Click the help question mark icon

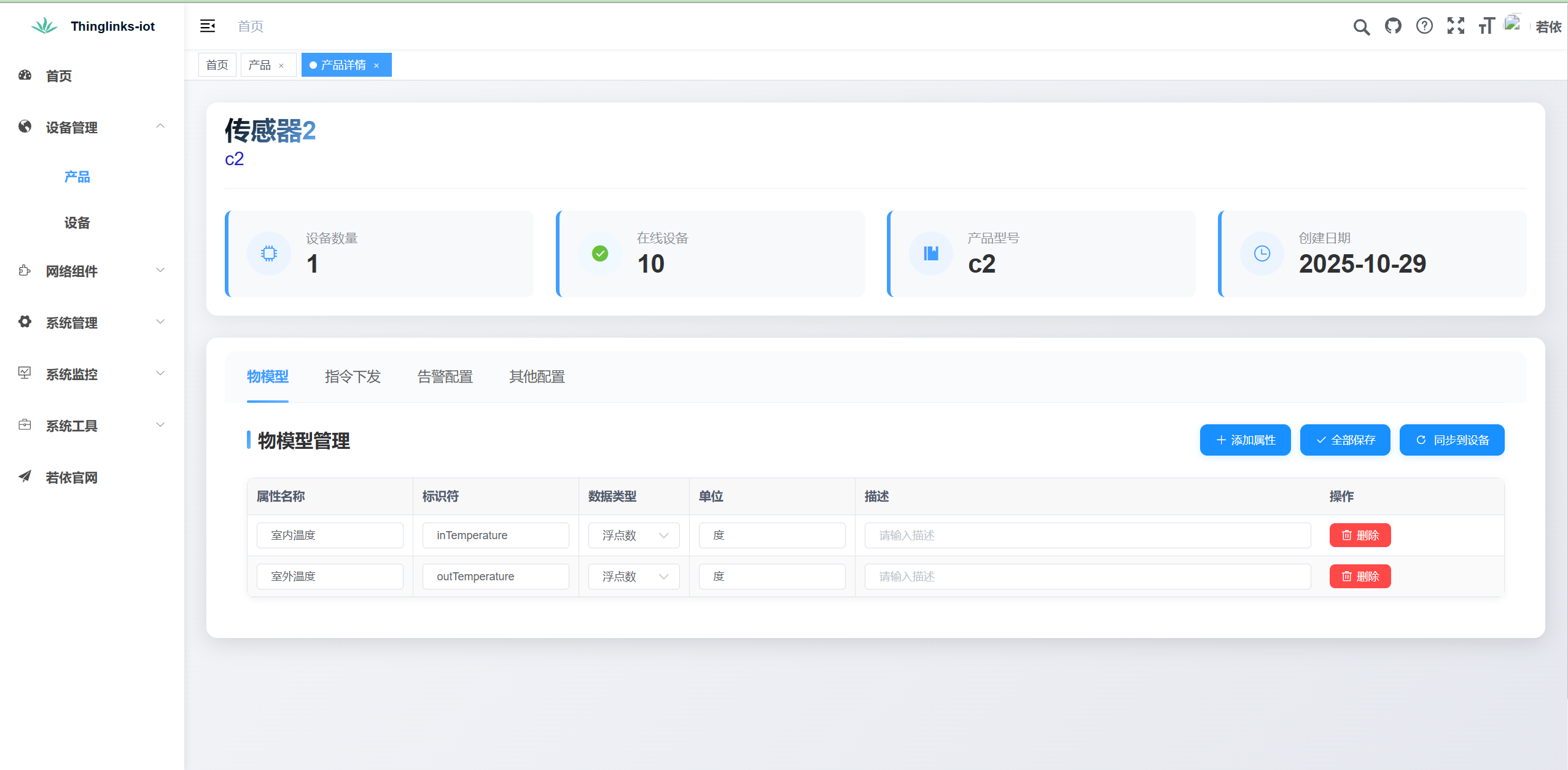point(1424,26)
